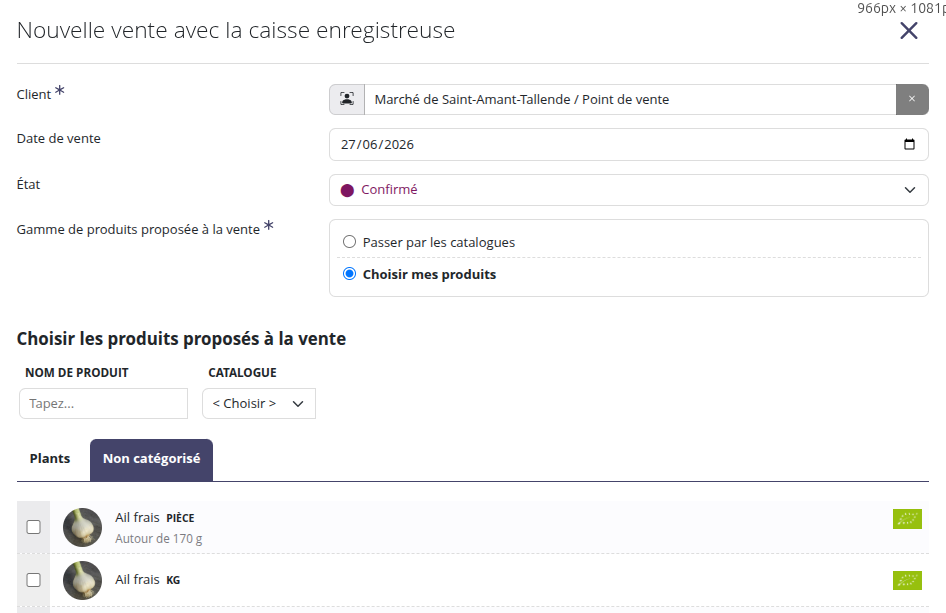Image resolution: width=946 pixels, height=613 pixels.
Task: Check the Ail frais PIÈCE product checkbox
Action: click(34, 527)
